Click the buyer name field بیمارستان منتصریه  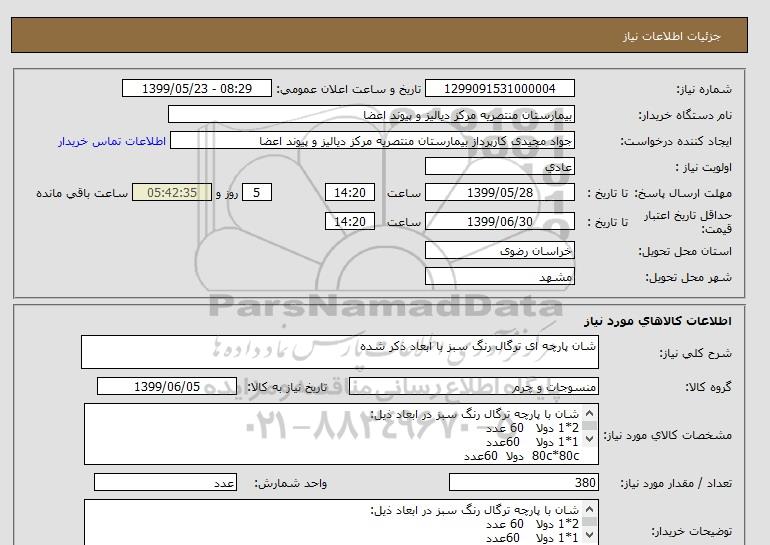coord(371,114)
